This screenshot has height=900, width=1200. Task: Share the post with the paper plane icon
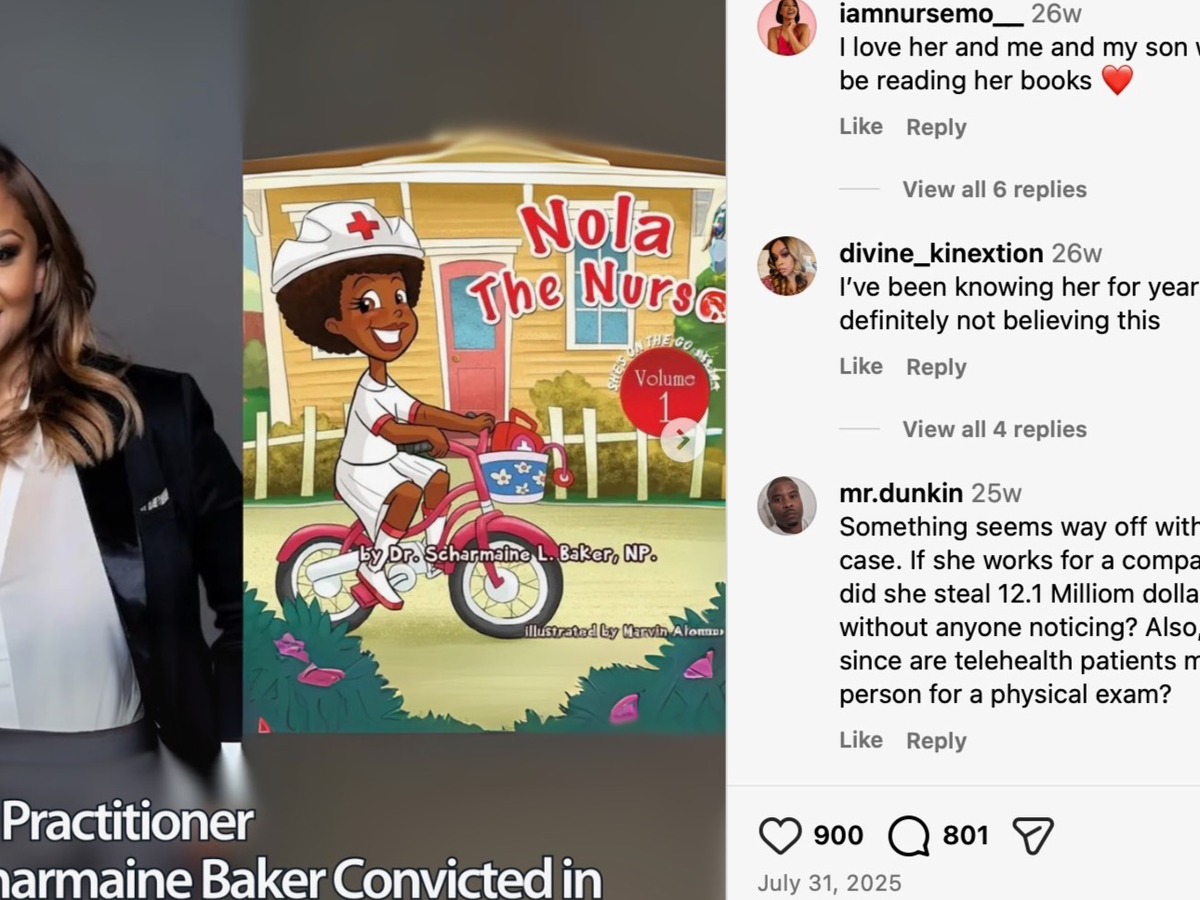[x=1033, y=835]
